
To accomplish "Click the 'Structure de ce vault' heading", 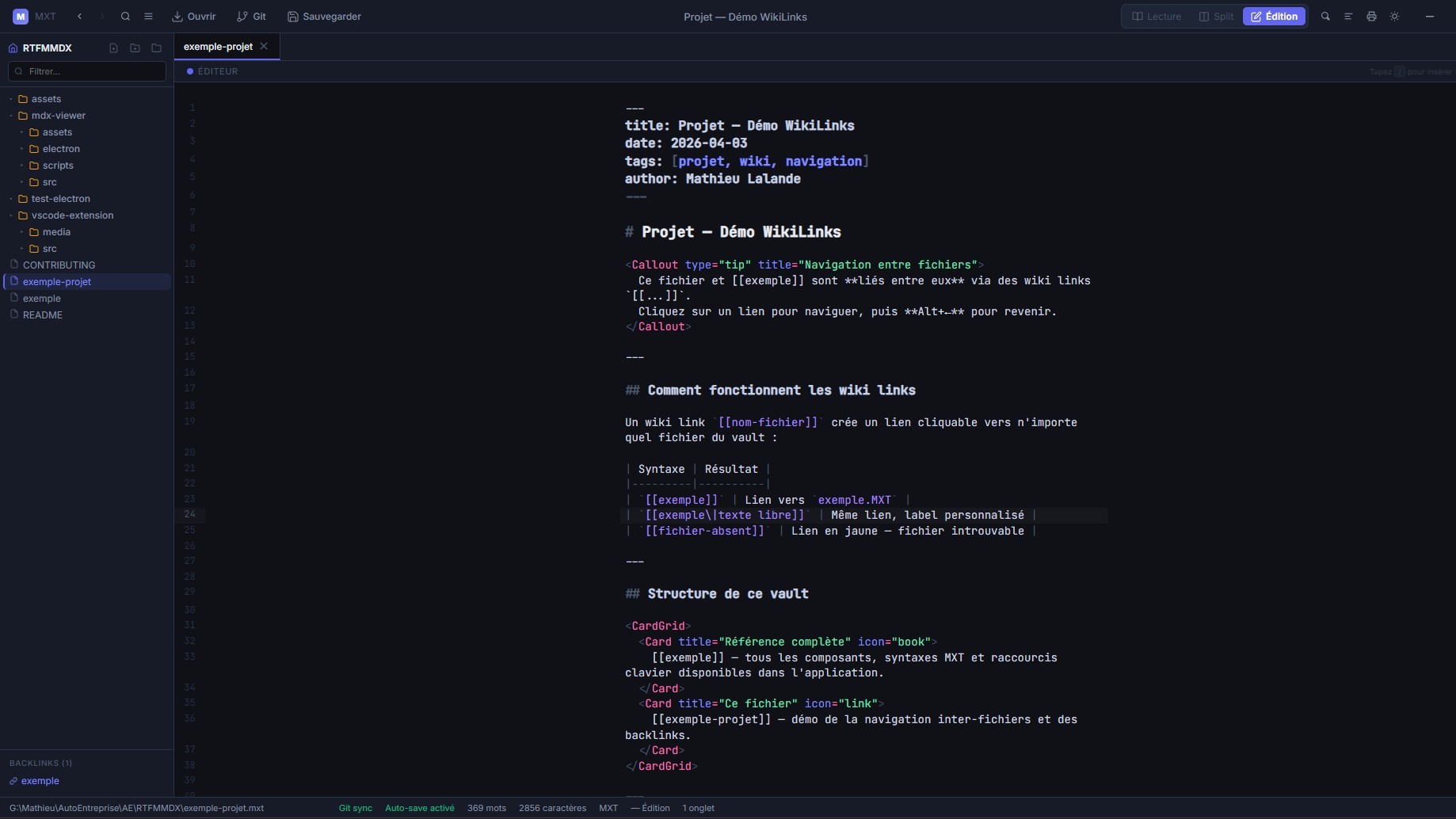I will [728, 594].
